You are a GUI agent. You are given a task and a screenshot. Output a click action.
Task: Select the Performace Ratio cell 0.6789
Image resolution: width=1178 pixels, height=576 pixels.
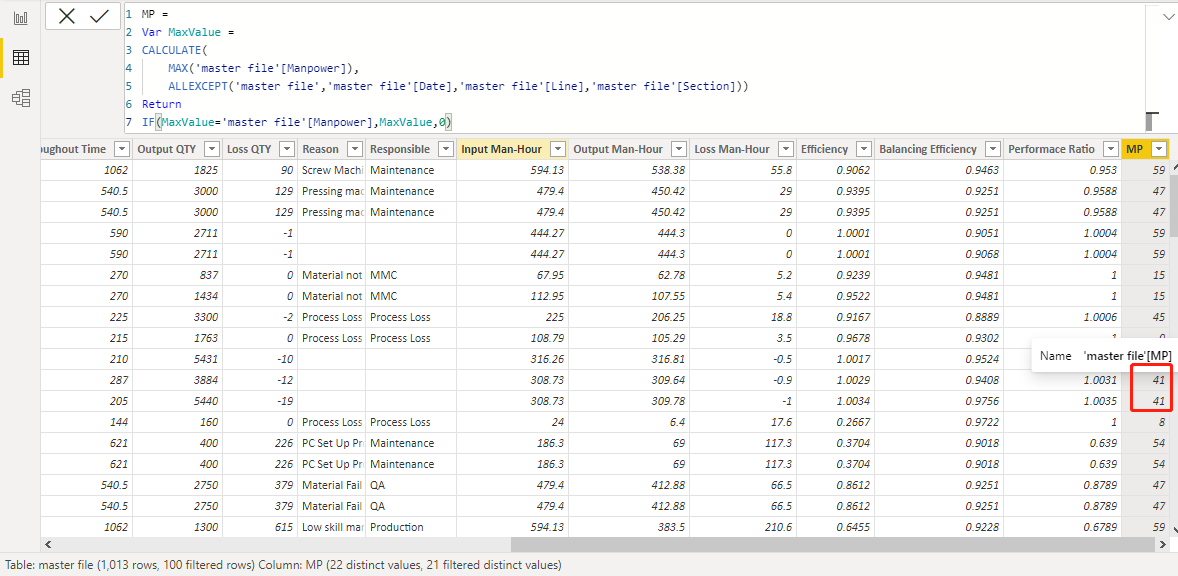point(1062,527)
